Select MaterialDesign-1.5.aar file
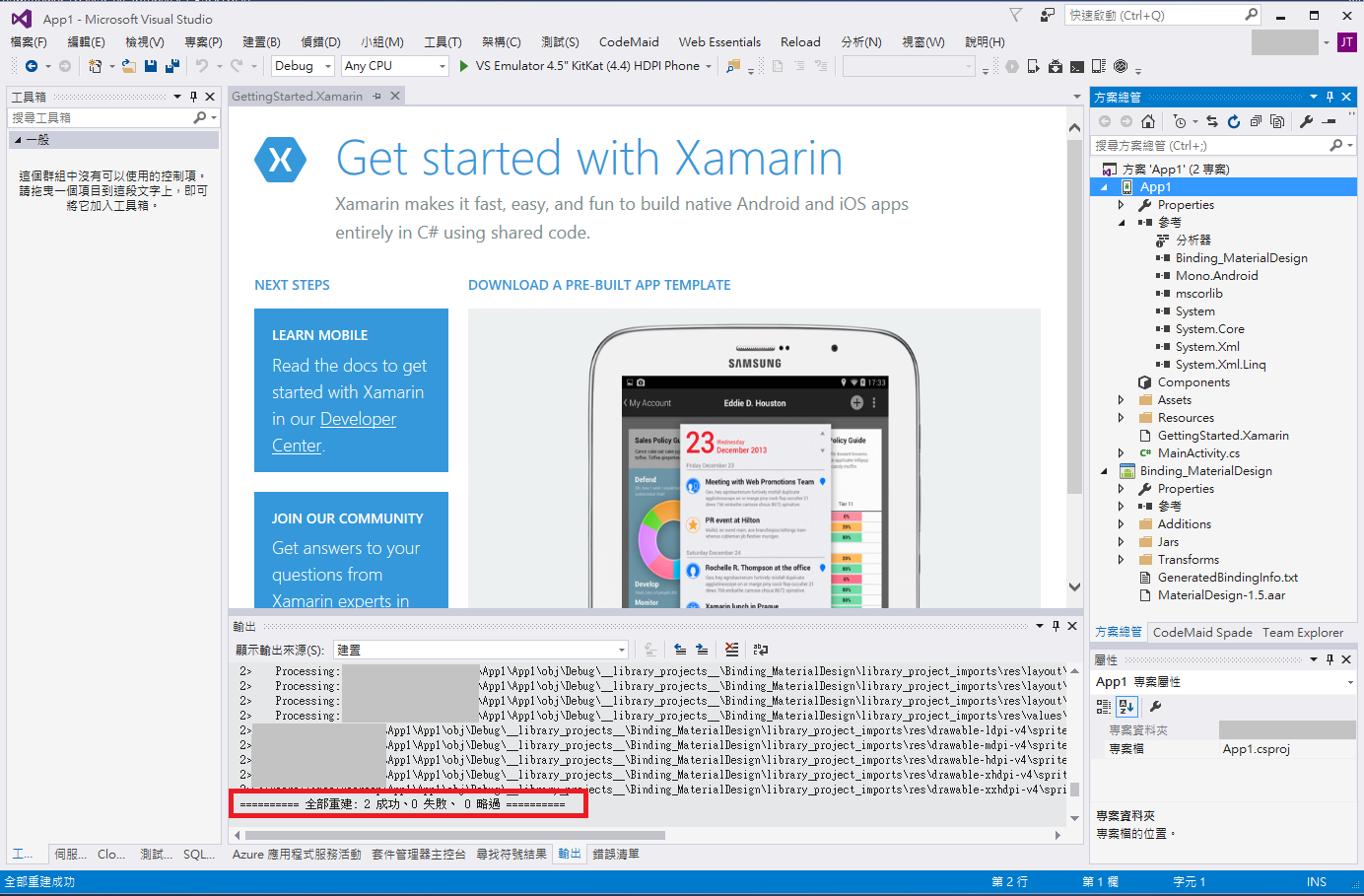 coord(1221,595)
